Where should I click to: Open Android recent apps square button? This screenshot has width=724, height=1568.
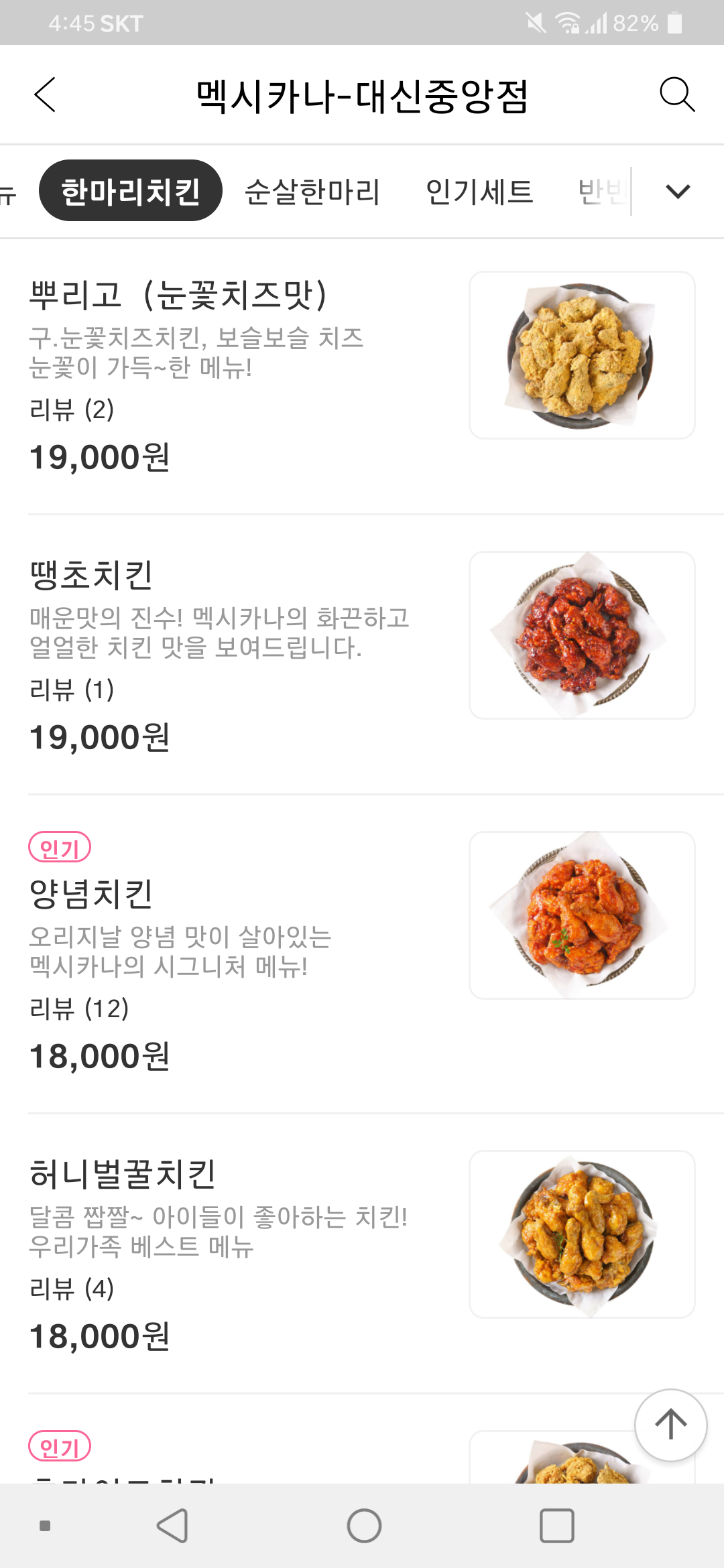click(556, 1526)
